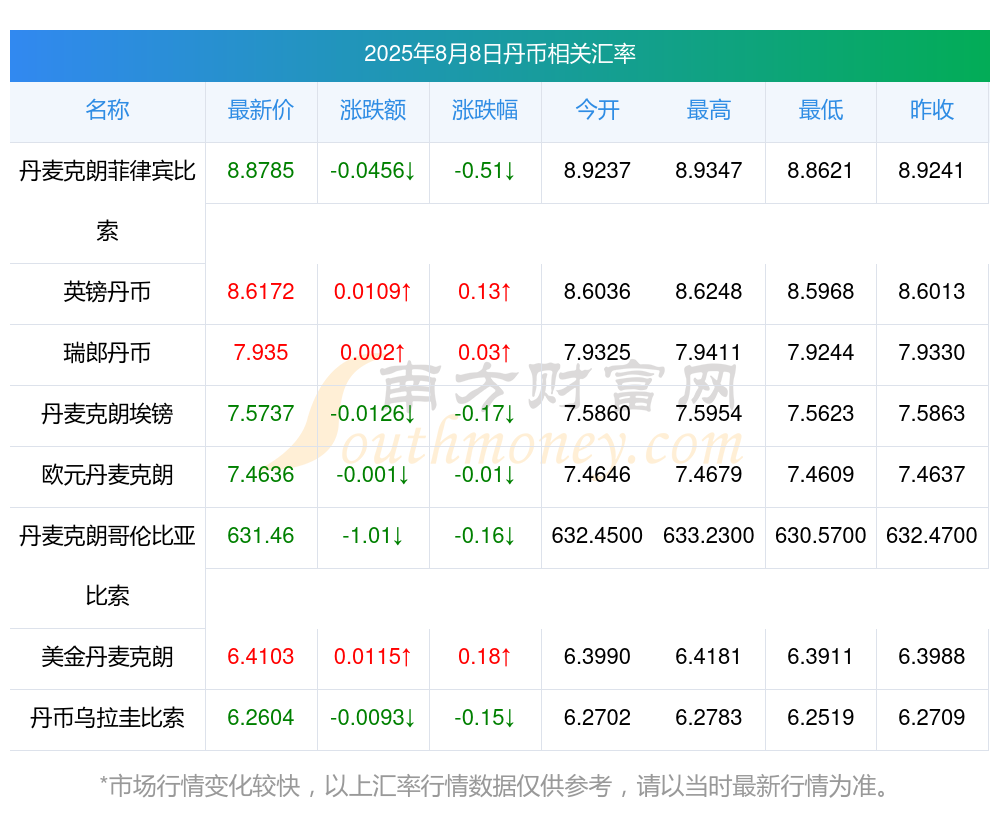Click the latest price 8.6172
This screenshot has width=1000, height=817.
coord(261,292)
